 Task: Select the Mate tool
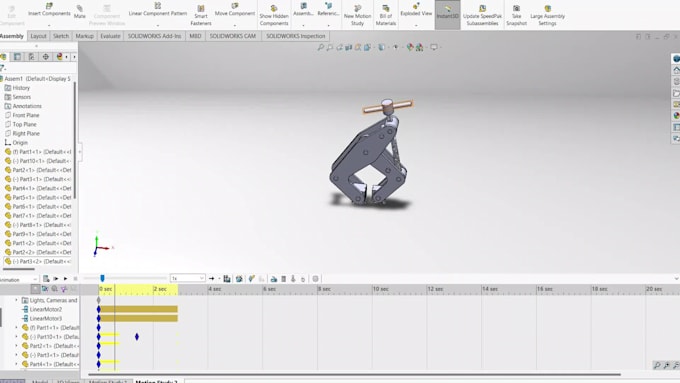(80, 12)
